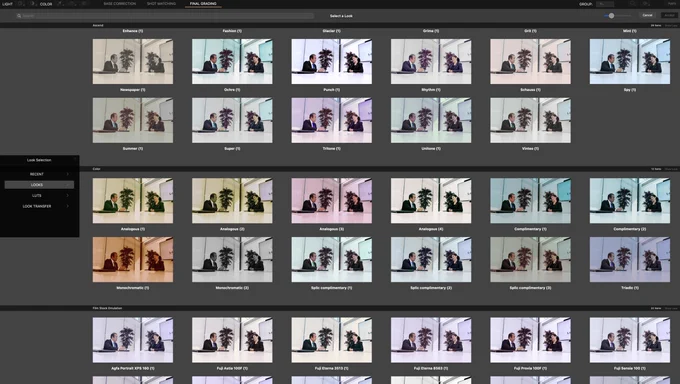
Task: Expand the RECENT category
Action: 39,174
